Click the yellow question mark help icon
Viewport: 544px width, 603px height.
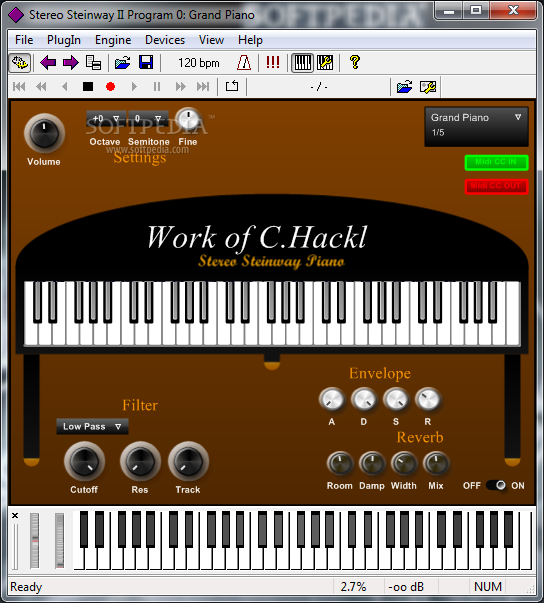point(354,62)
